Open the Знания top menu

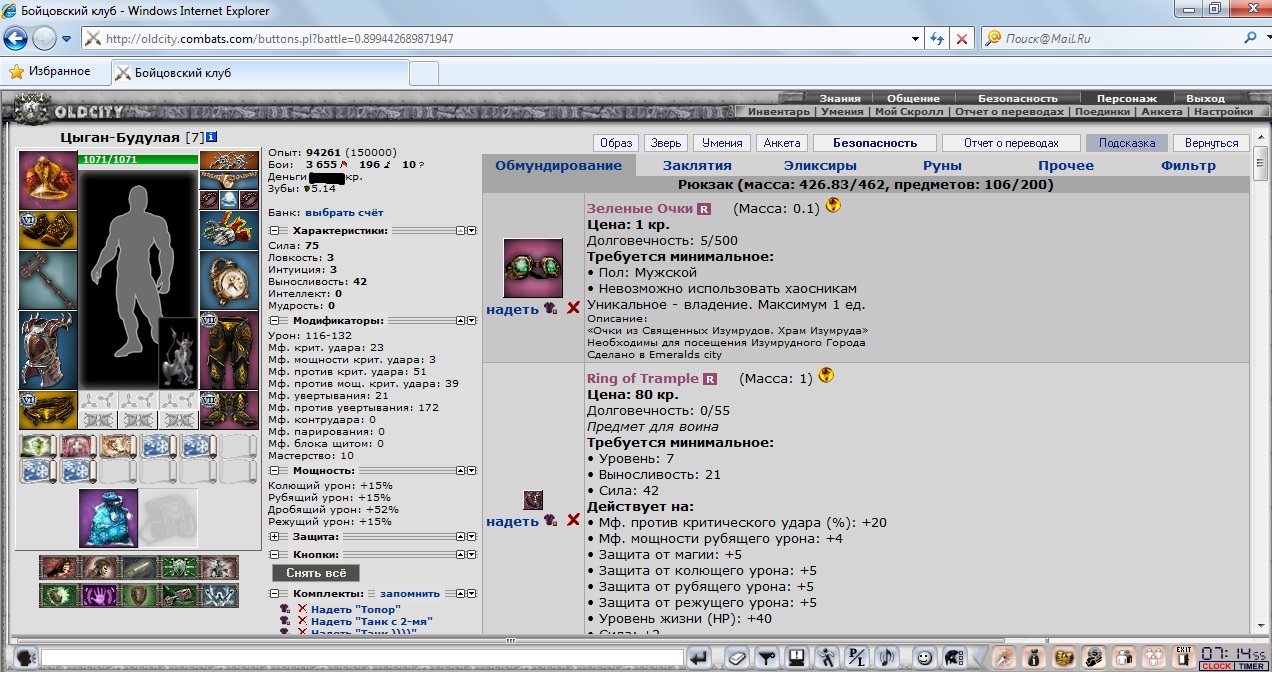(840, 99)
